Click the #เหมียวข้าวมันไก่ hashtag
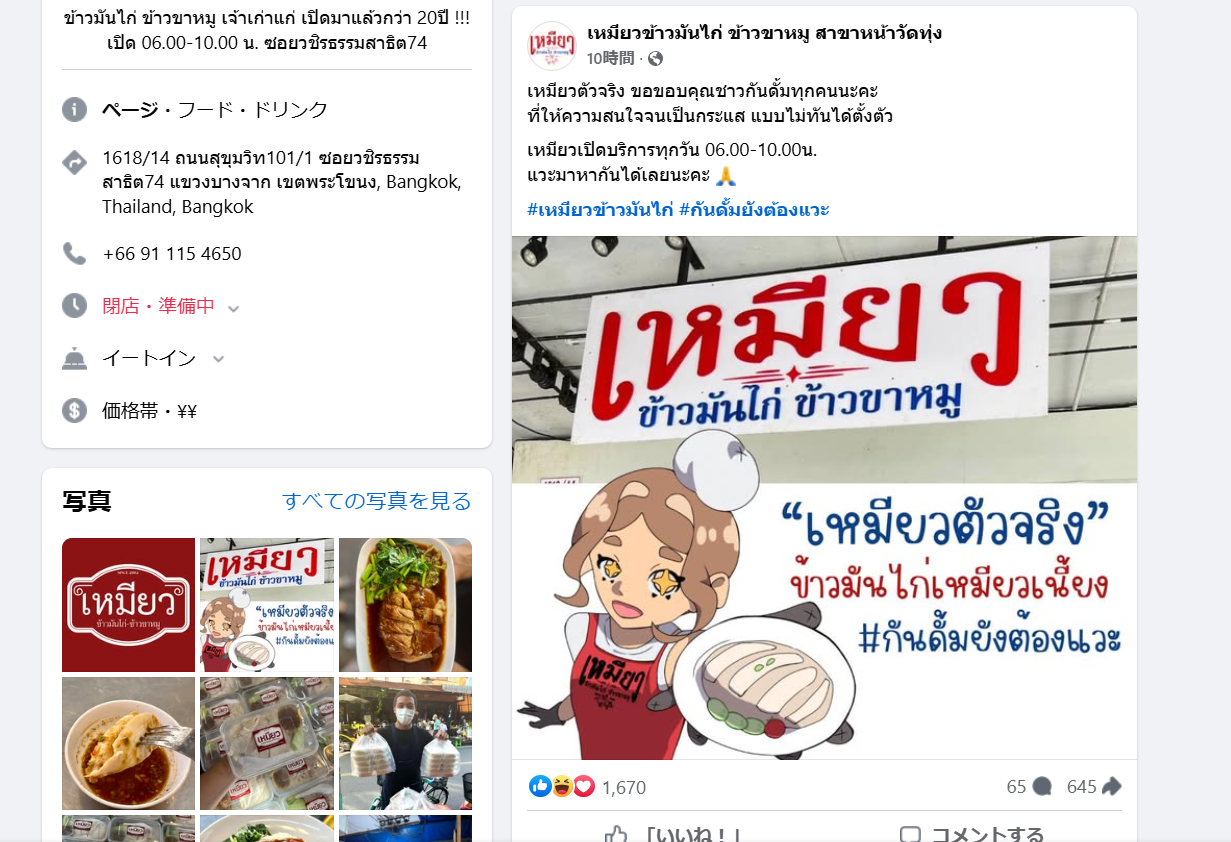The width and height of the screenshot is (1231, 842). coord(599,209)
